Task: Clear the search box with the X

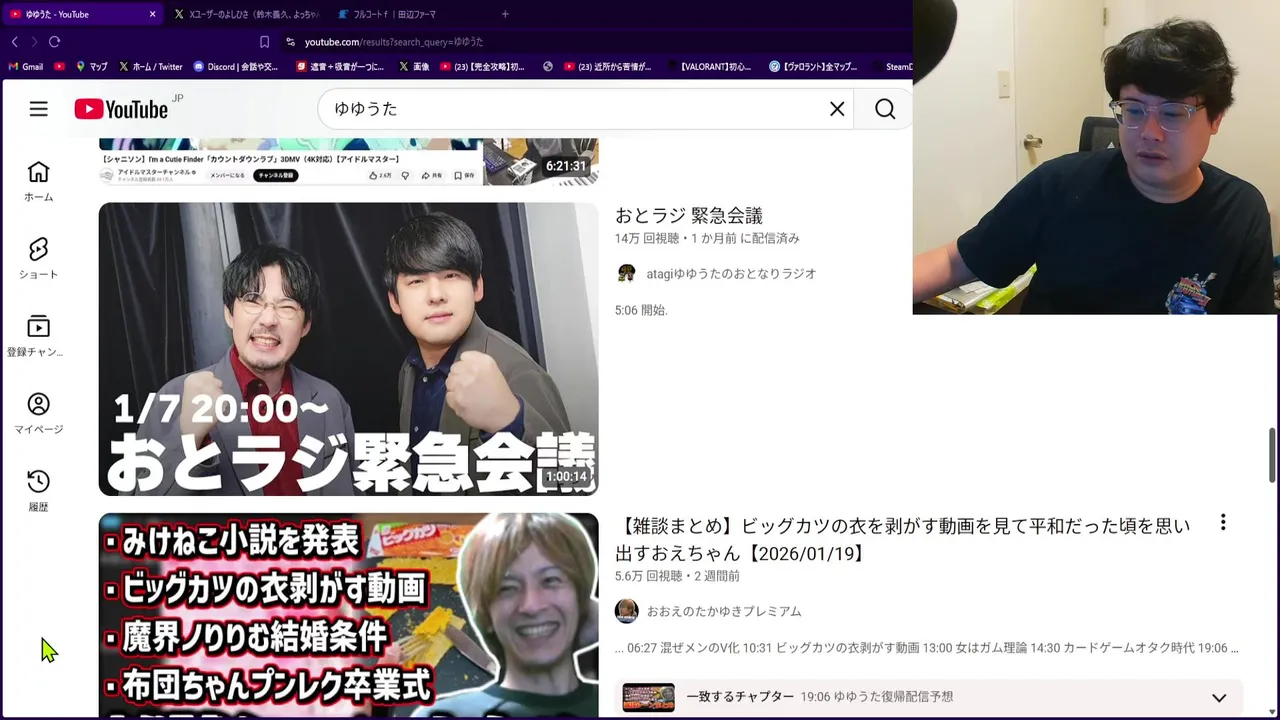Action: pos(837,109)
